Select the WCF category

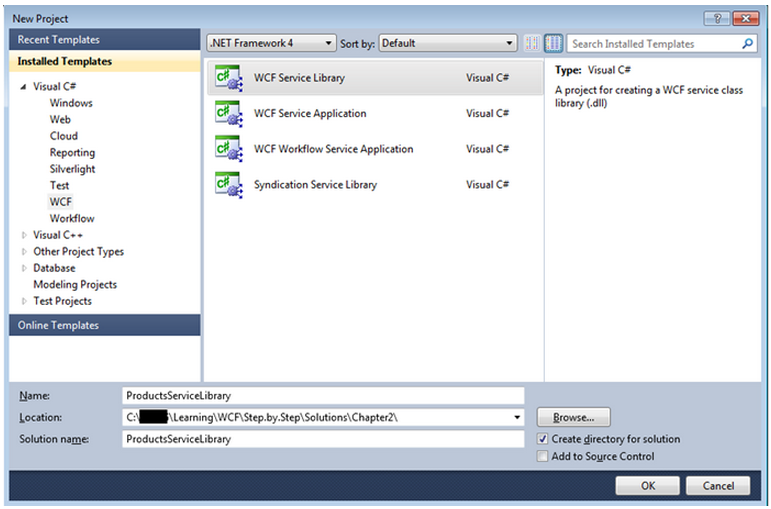60,202
